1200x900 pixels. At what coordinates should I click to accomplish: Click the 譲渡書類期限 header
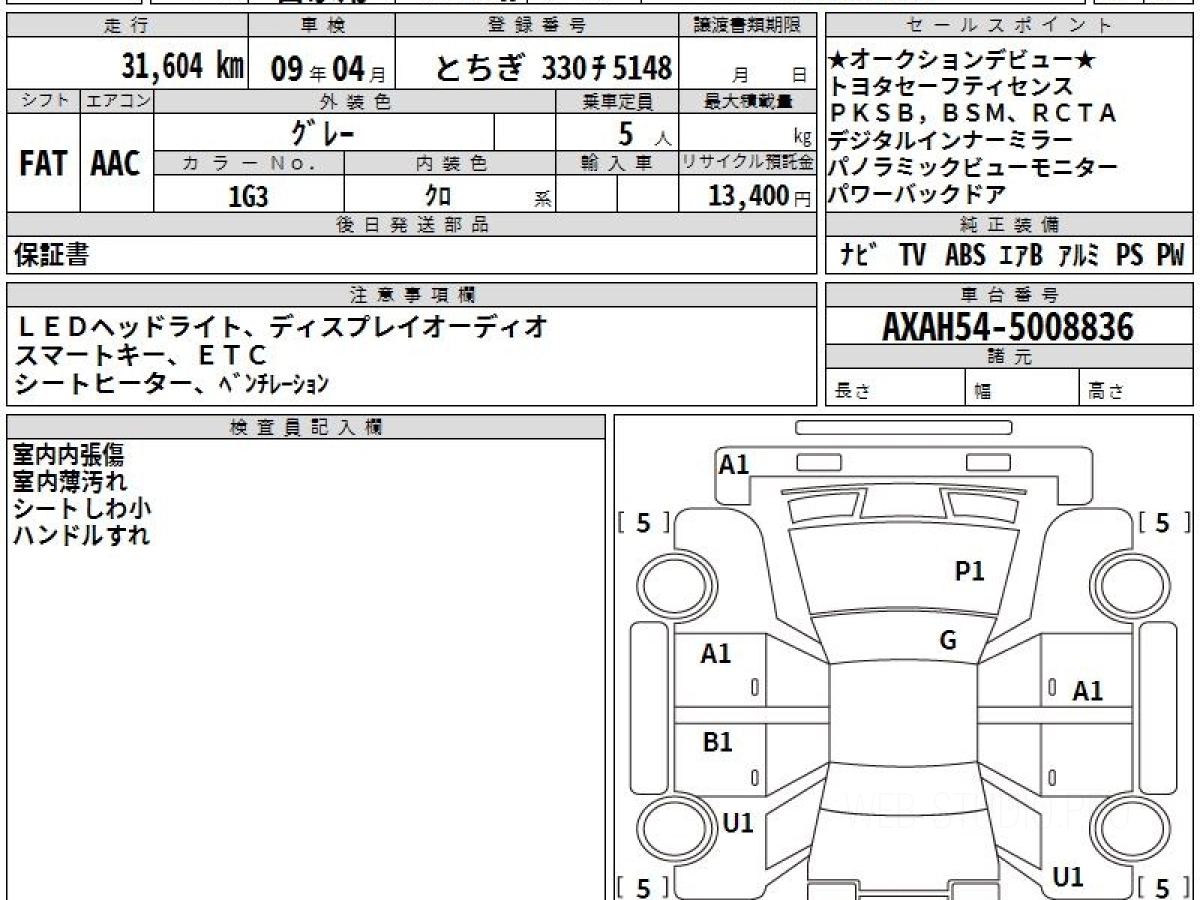[749, 26]
